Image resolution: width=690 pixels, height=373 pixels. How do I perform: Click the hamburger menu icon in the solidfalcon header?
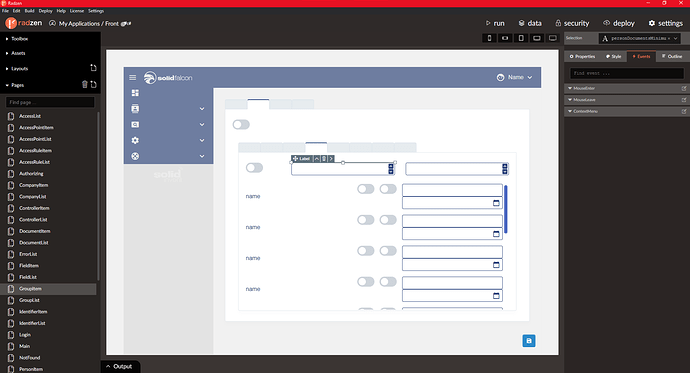point(132,77)
